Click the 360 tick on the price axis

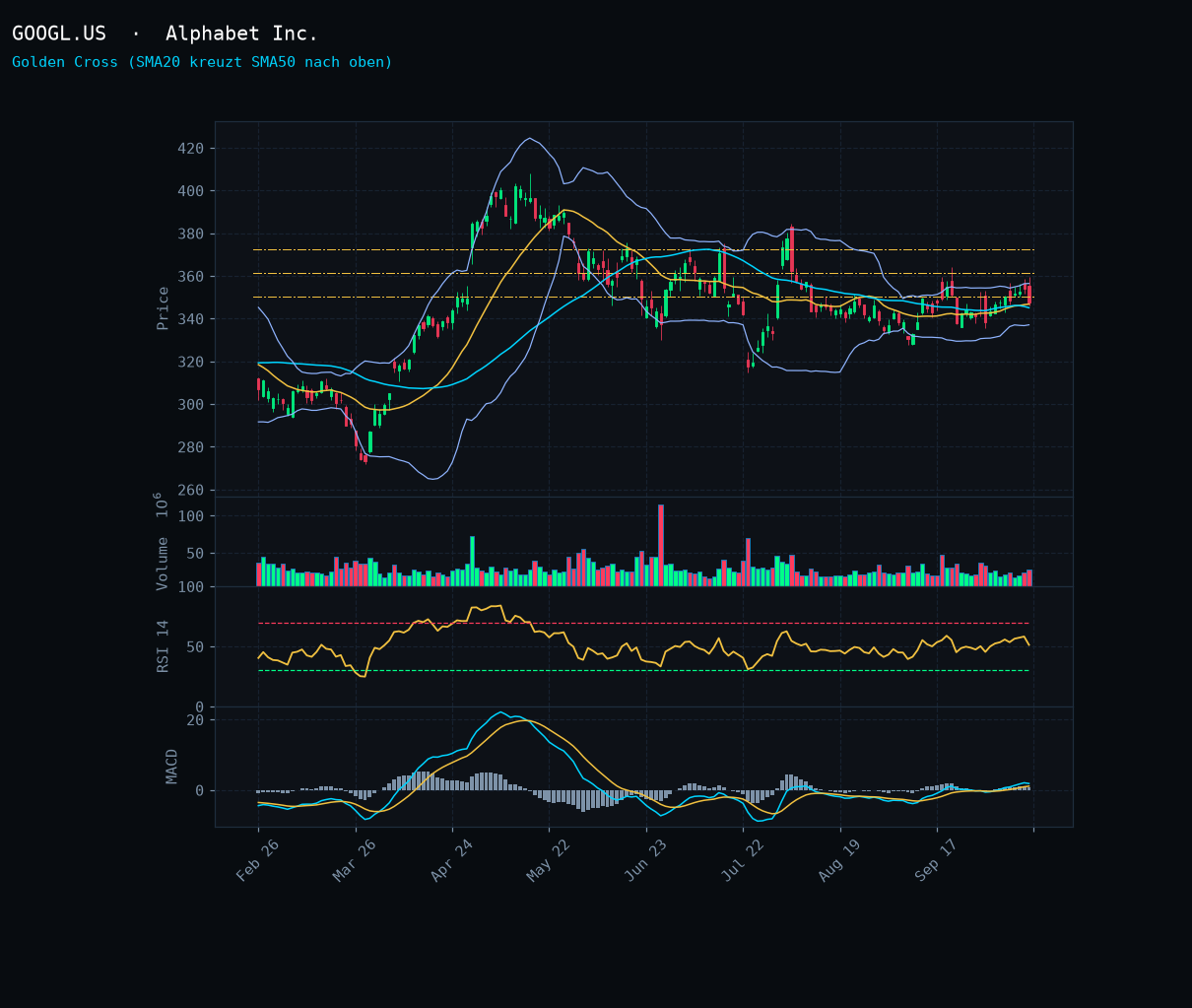tap(190, 277)
